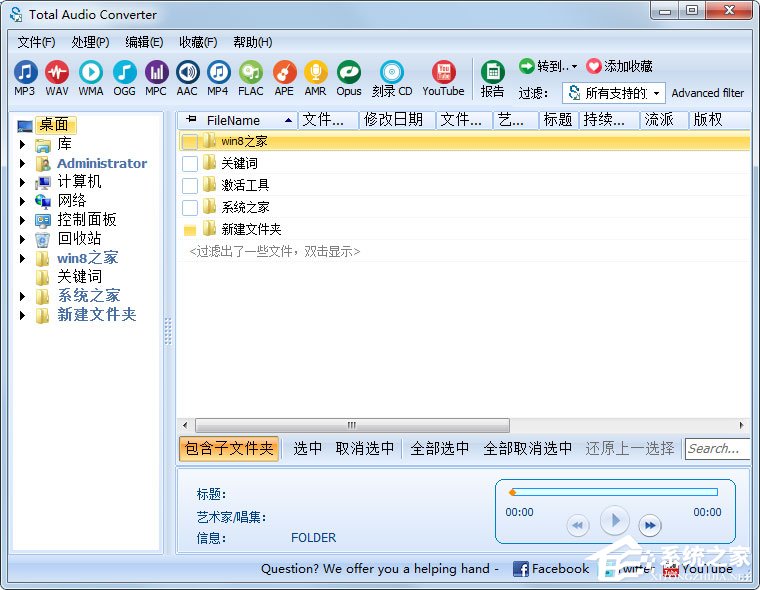Choose AAC output icon
Image resolution: width=760 pixels, height=590 pixels.
(x=187, y=73)
